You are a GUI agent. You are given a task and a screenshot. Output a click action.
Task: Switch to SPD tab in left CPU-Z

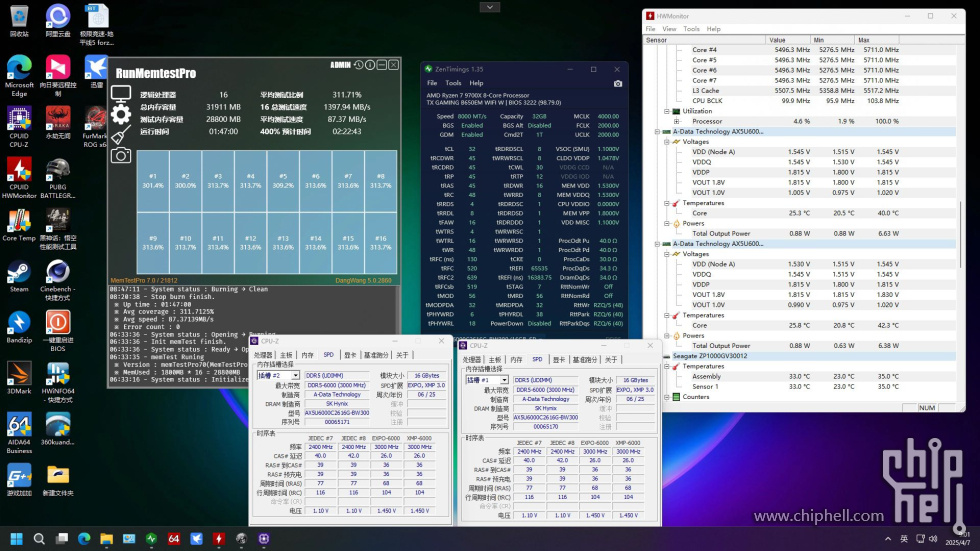328,355
